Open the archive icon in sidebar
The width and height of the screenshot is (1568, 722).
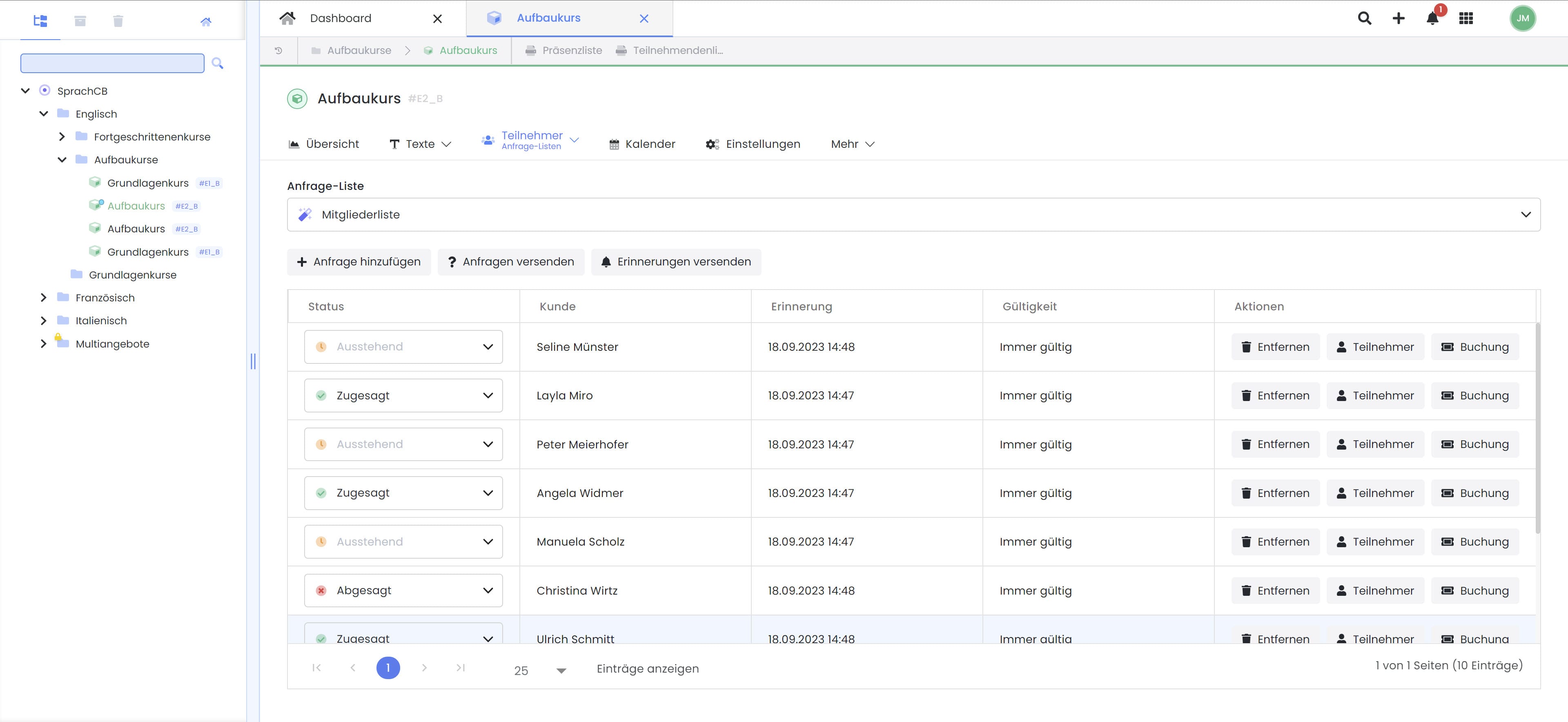[80, 21]
